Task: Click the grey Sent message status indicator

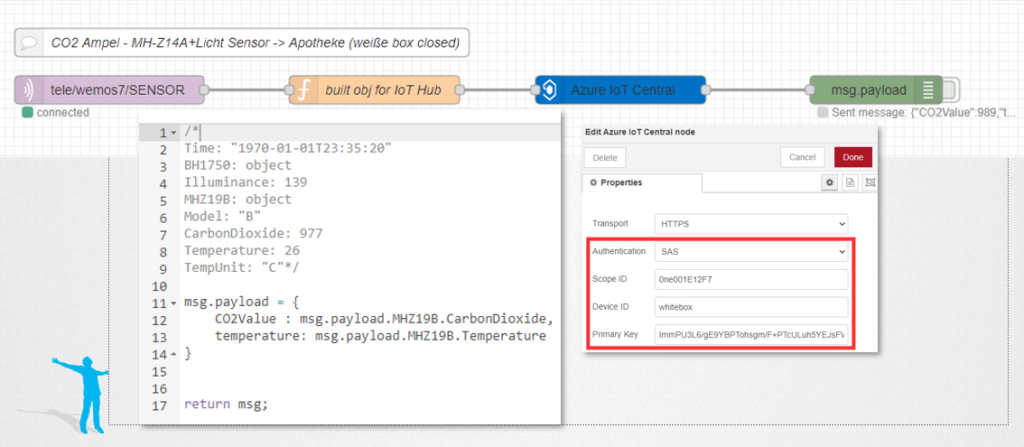Action: [x=823, y=112]
